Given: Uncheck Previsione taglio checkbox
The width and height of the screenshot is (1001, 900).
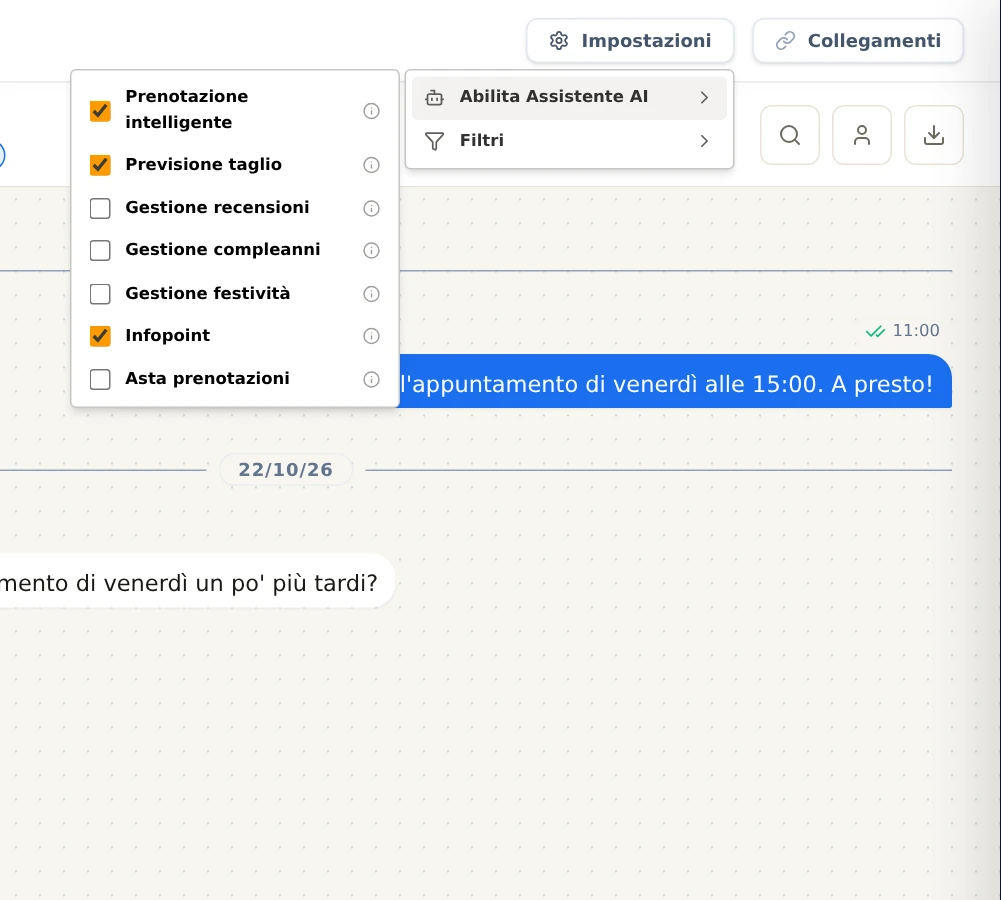Looking at the screenshot, I should click(x=100, y=165).
